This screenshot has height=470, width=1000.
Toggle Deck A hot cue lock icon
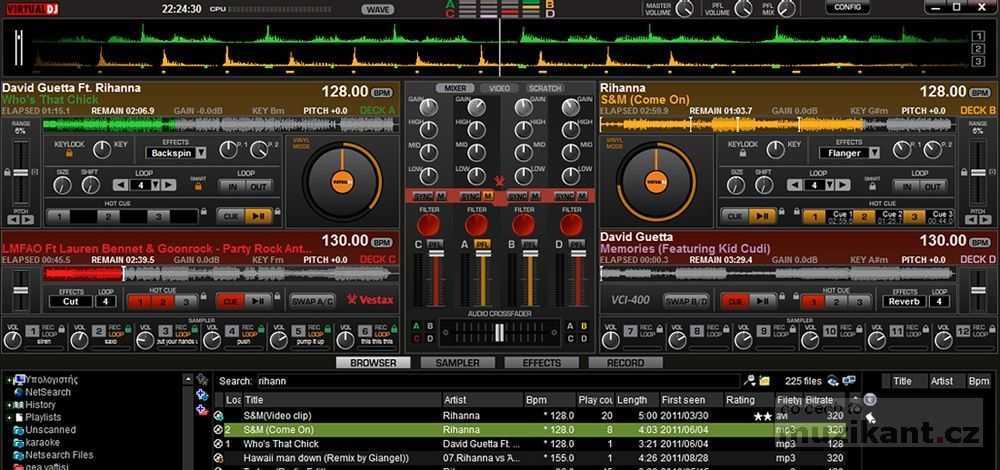204,211
